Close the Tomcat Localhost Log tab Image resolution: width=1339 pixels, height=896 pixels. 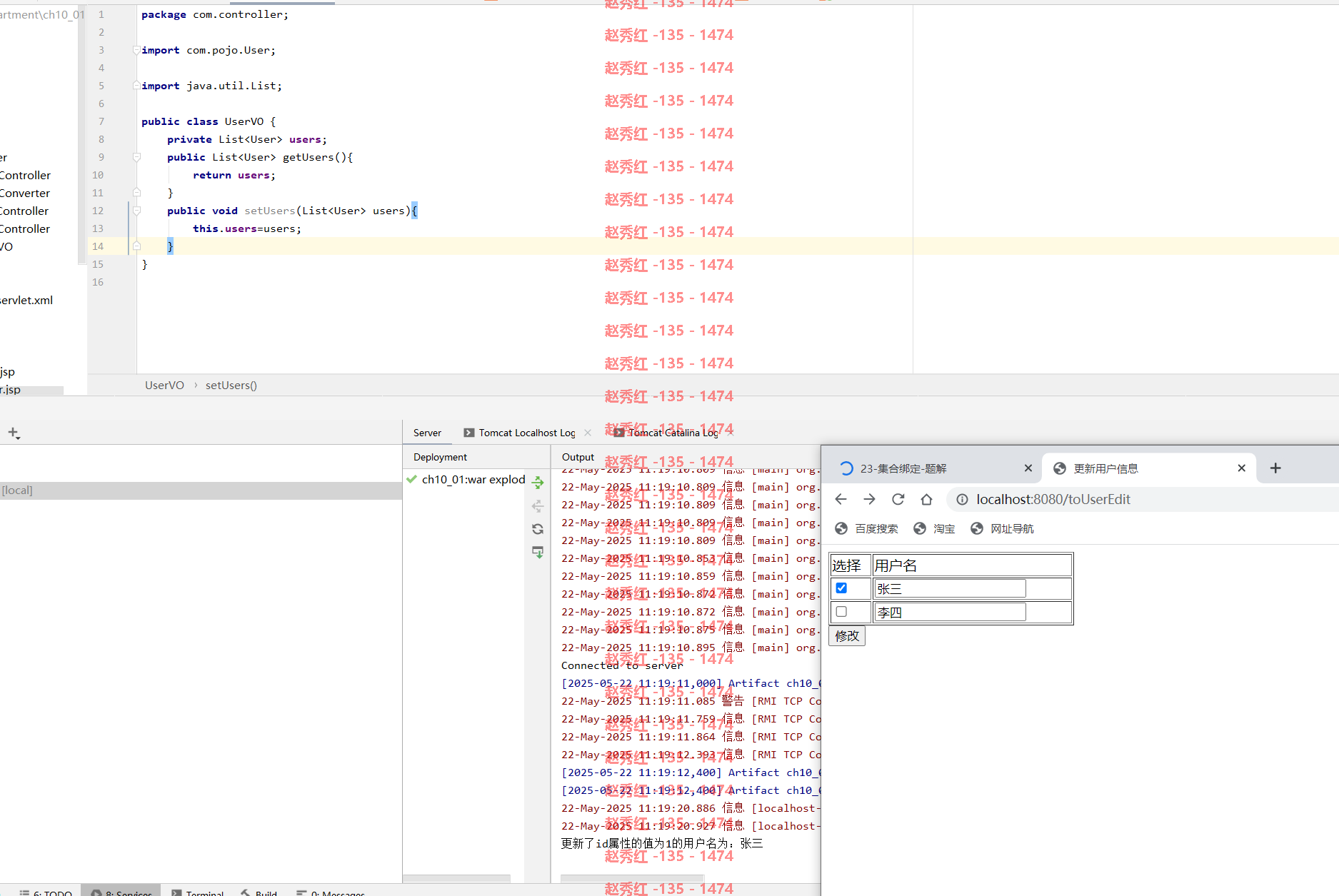point(588,433)
